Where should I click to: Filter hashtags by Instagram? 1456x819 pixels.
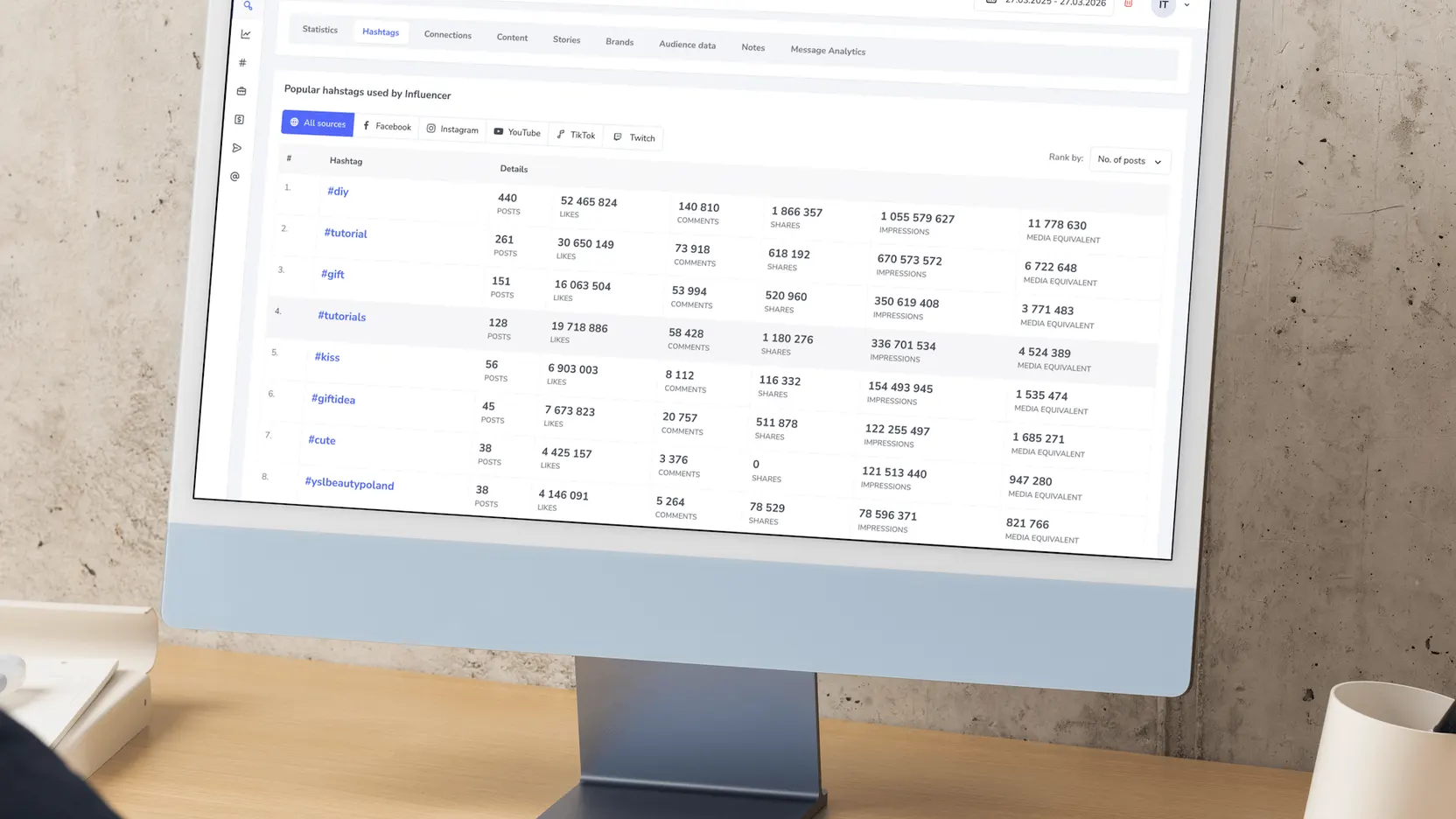tap(452, 129)
